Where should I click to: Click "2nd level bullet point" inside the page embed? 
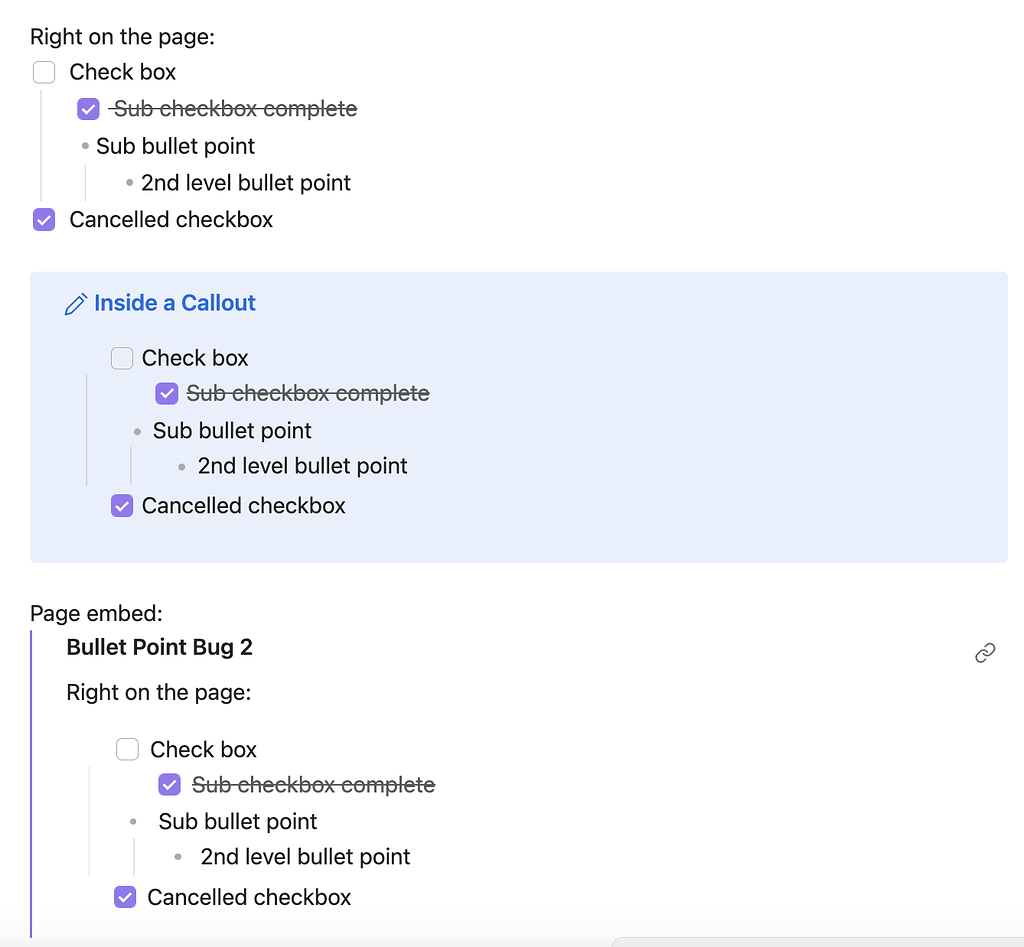[305, 857]
